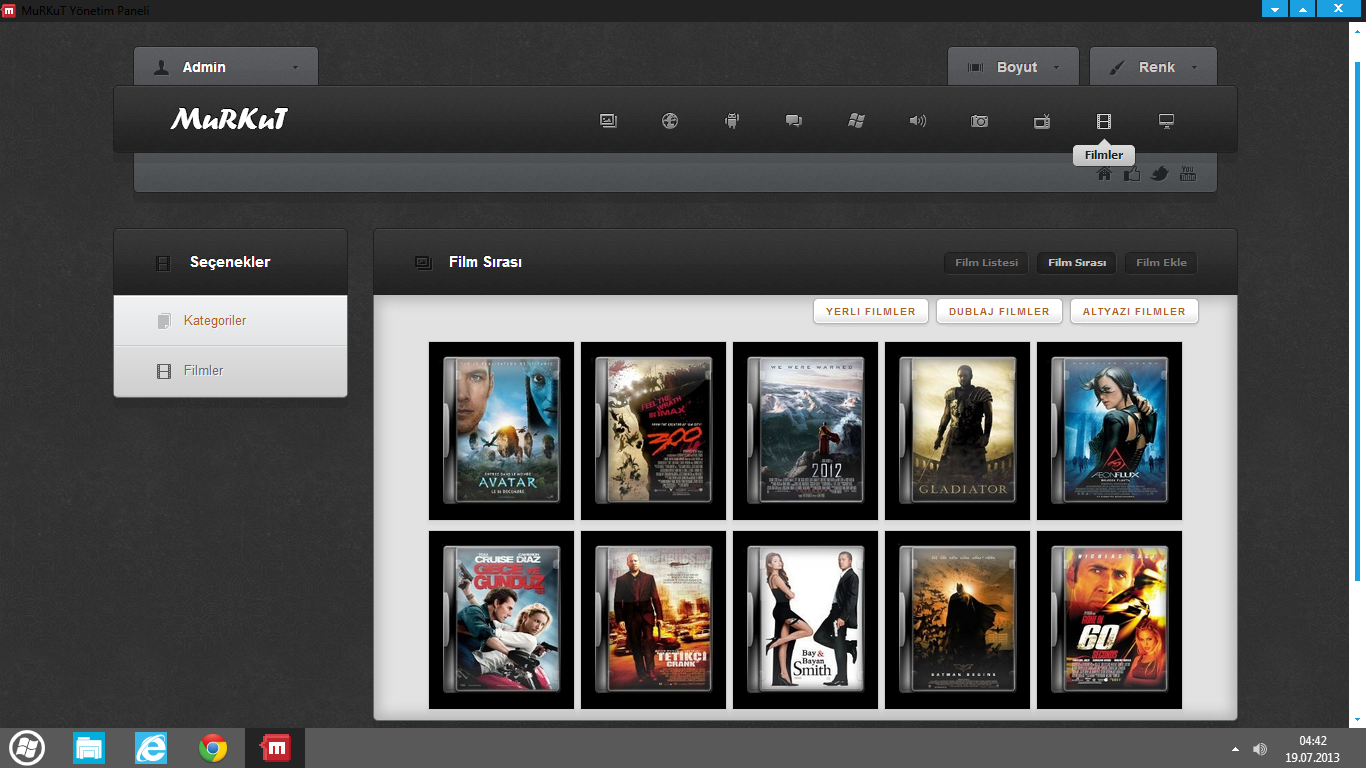Screen dimensions: 1366x768
Task: Click the Windows logo icon in navbar
Action: point(856,121)
